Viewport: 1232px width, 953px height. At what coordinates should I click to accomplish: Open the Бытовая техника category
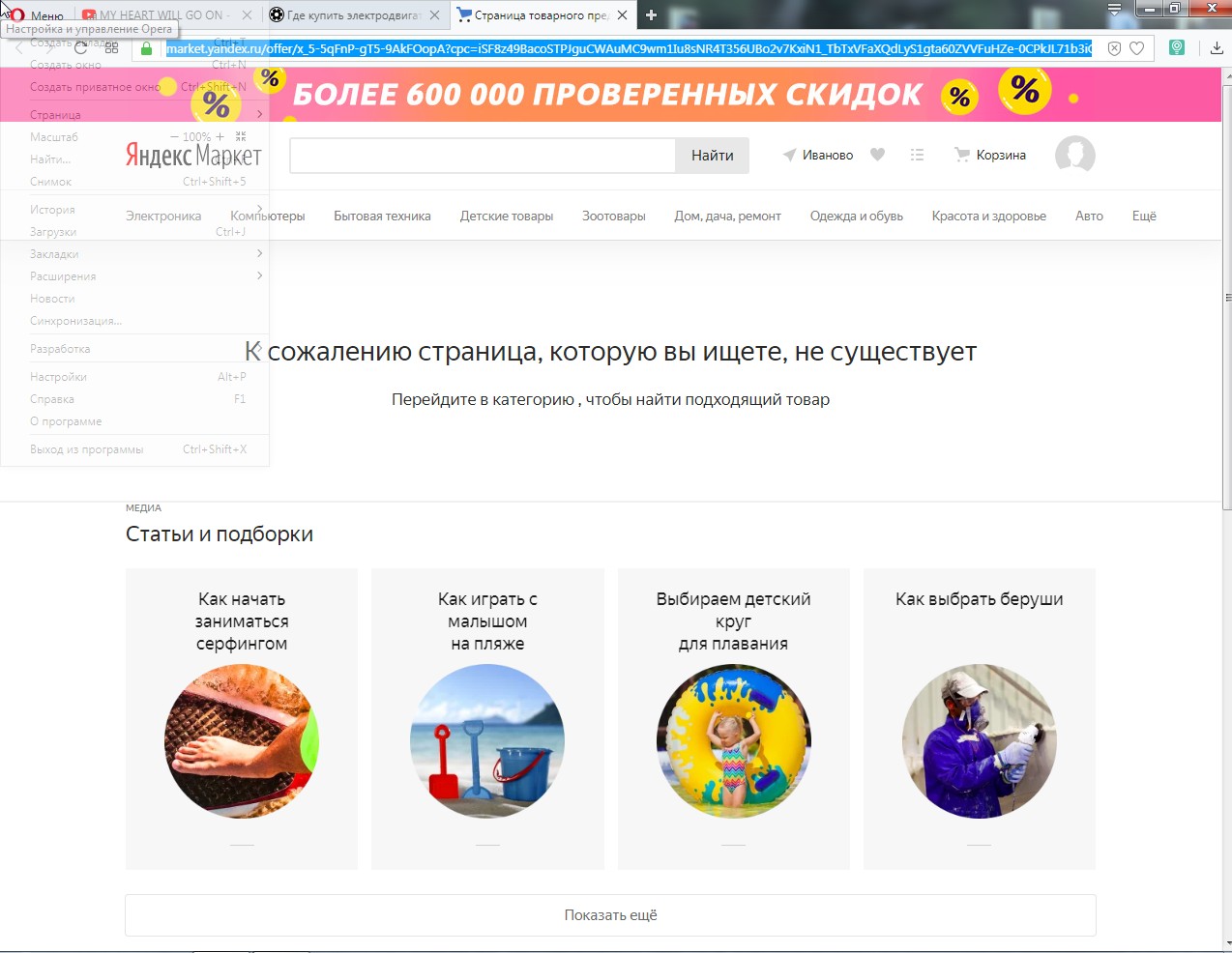tap(382, 216)
